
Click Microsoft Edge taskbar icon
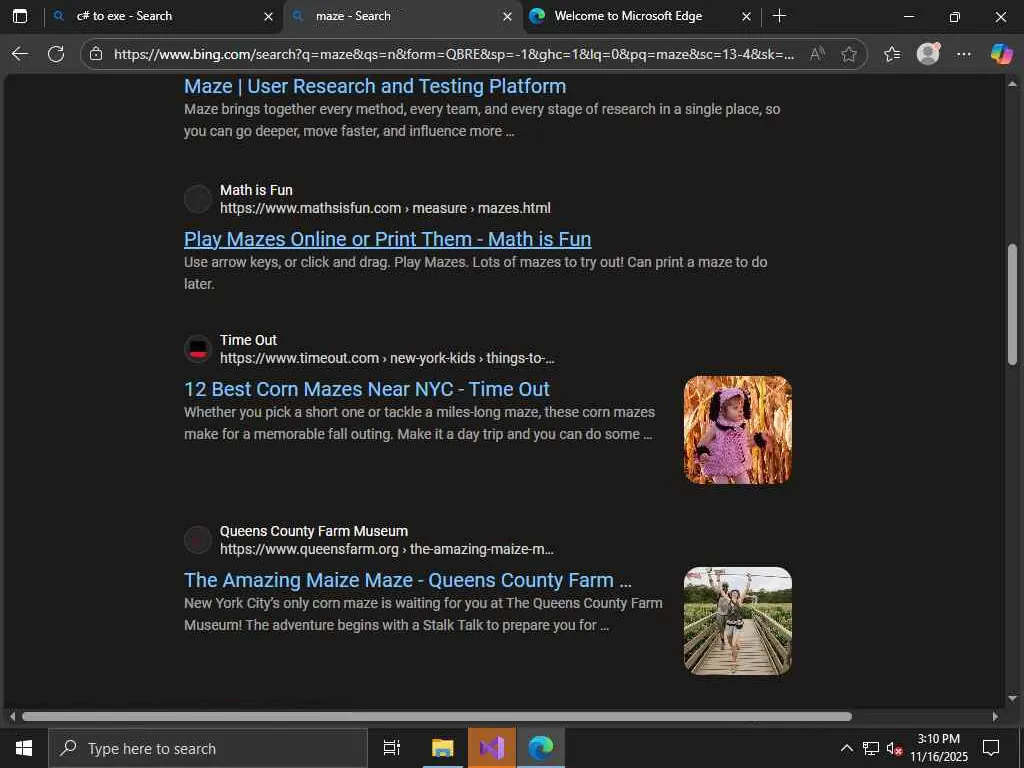pyautogui.click(x=541, y=748)
